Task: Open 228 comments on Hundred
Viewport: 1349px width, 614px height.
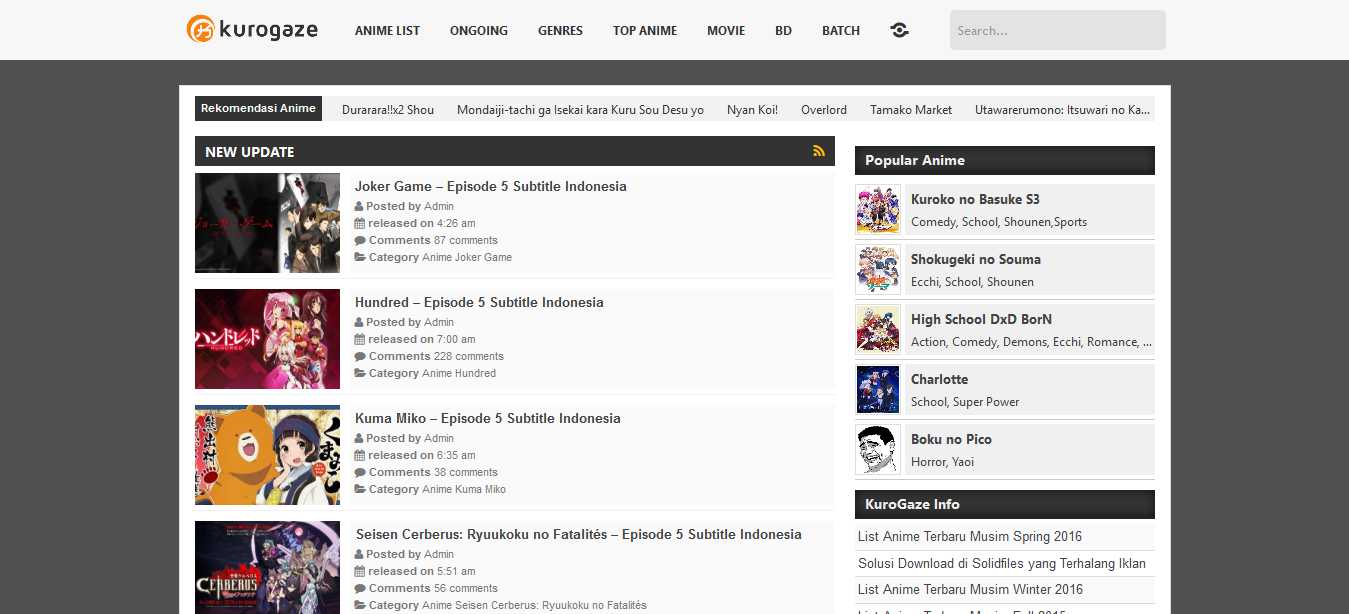Action: tap(469, 356)
